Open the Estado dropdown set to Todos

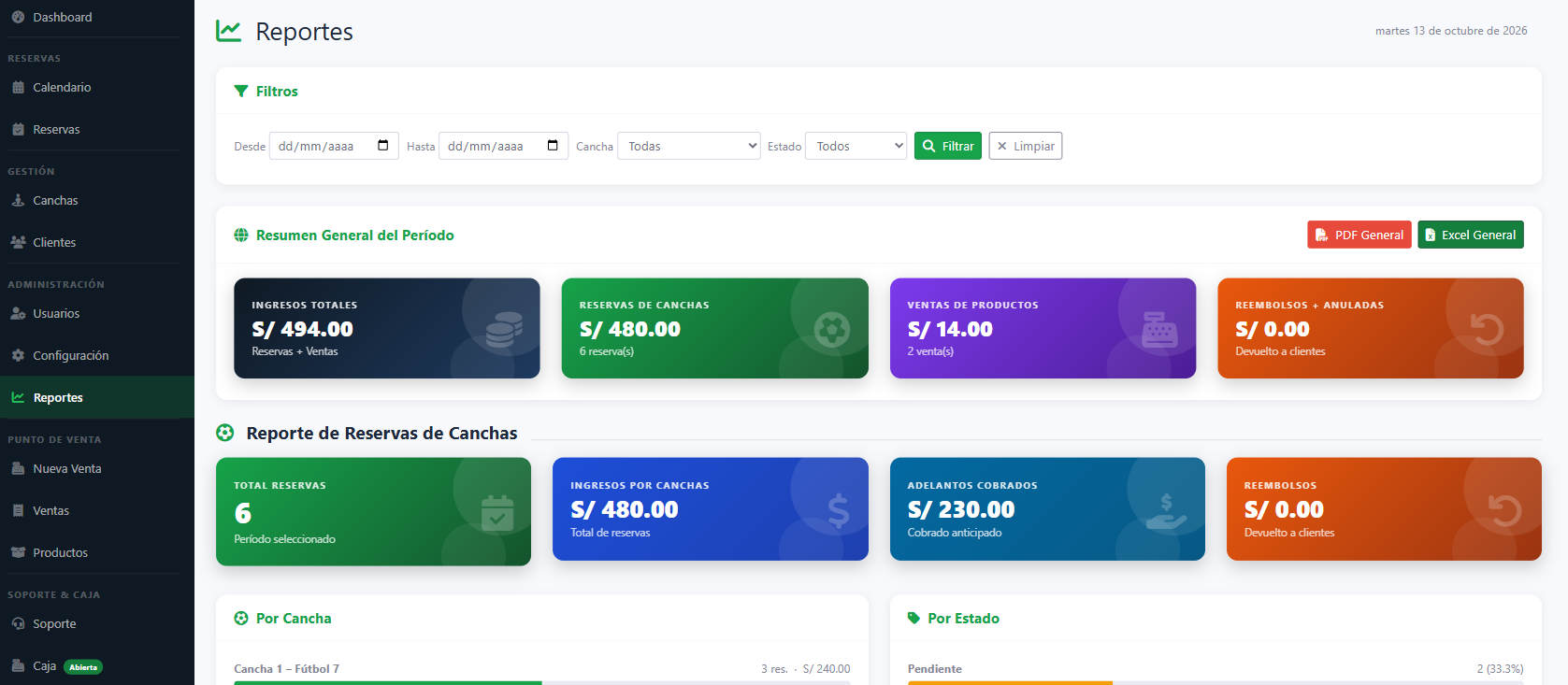(x=856, y=146)
